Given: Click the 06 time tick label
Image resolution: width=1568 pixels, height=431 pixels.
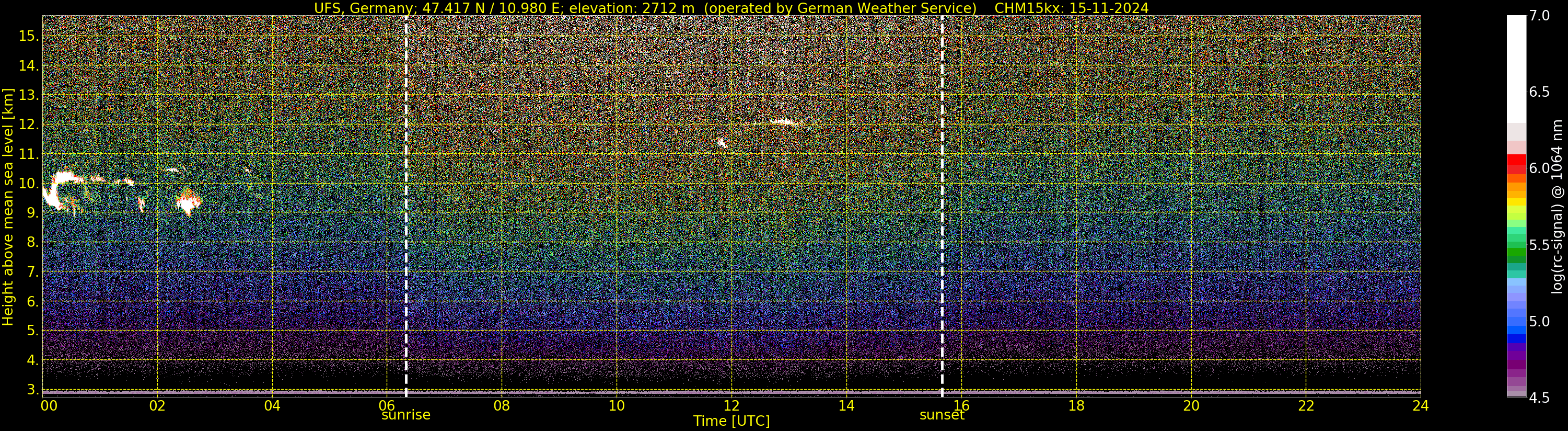Looking at the screenshot, I should [387, 405].
